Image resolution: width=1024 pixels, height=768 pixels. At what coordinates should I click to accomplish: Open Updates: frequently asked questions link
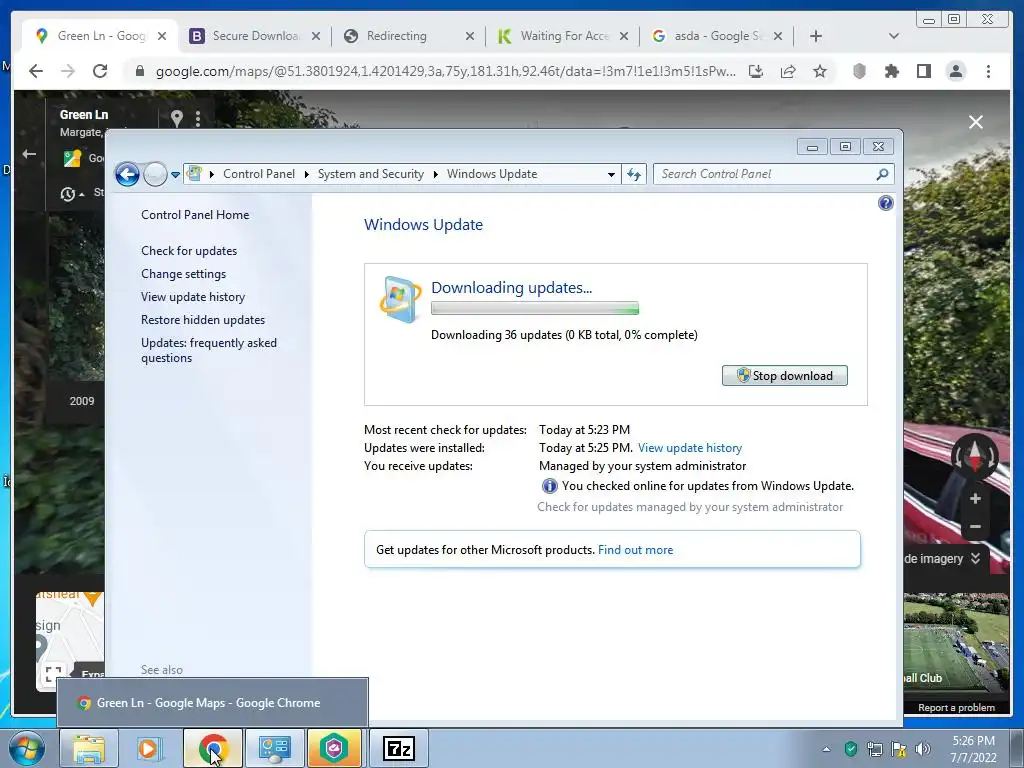pos(208,350)
